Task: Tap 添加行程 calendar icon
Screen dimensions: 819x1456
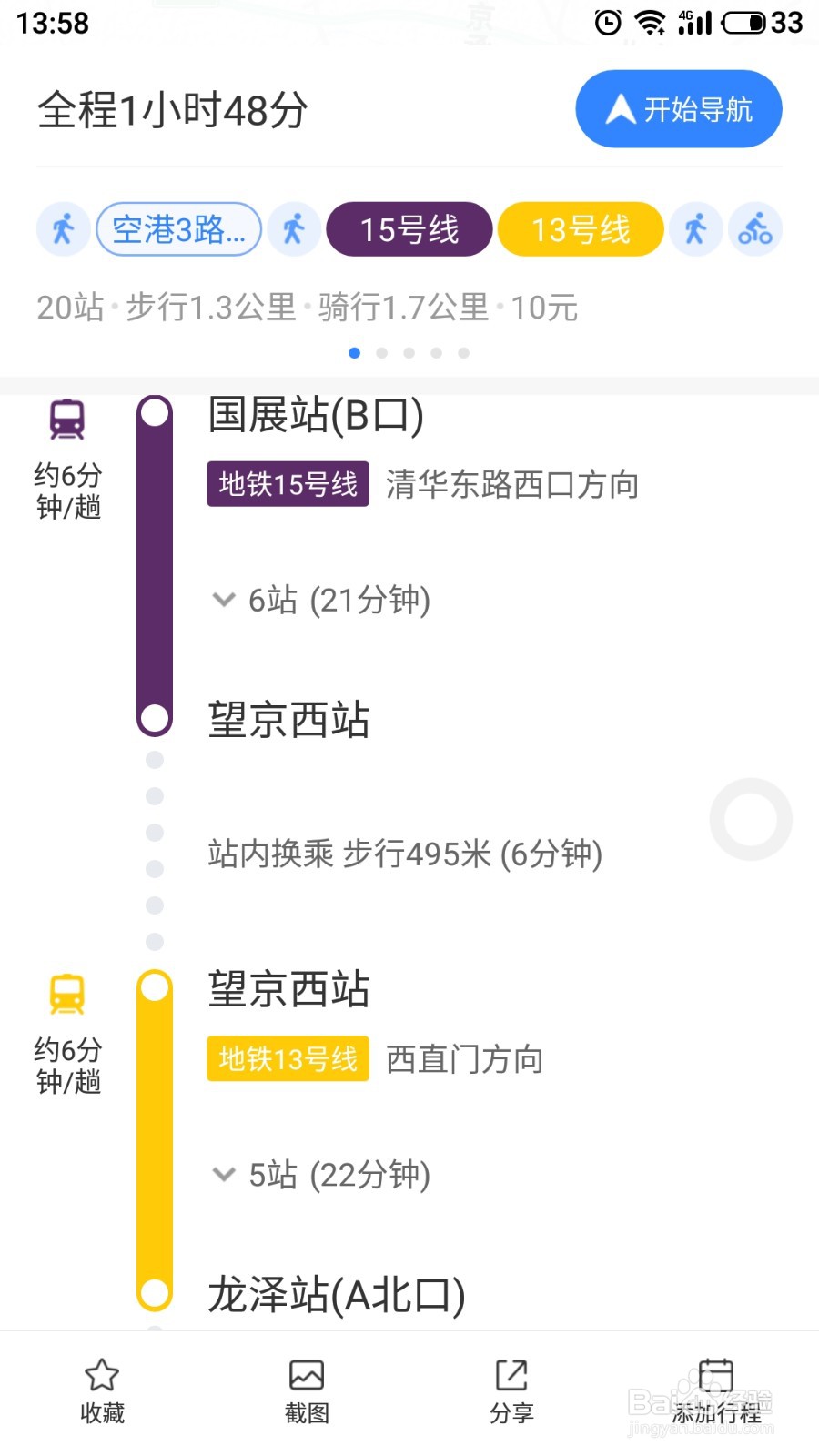Action: click(716, 1375)
